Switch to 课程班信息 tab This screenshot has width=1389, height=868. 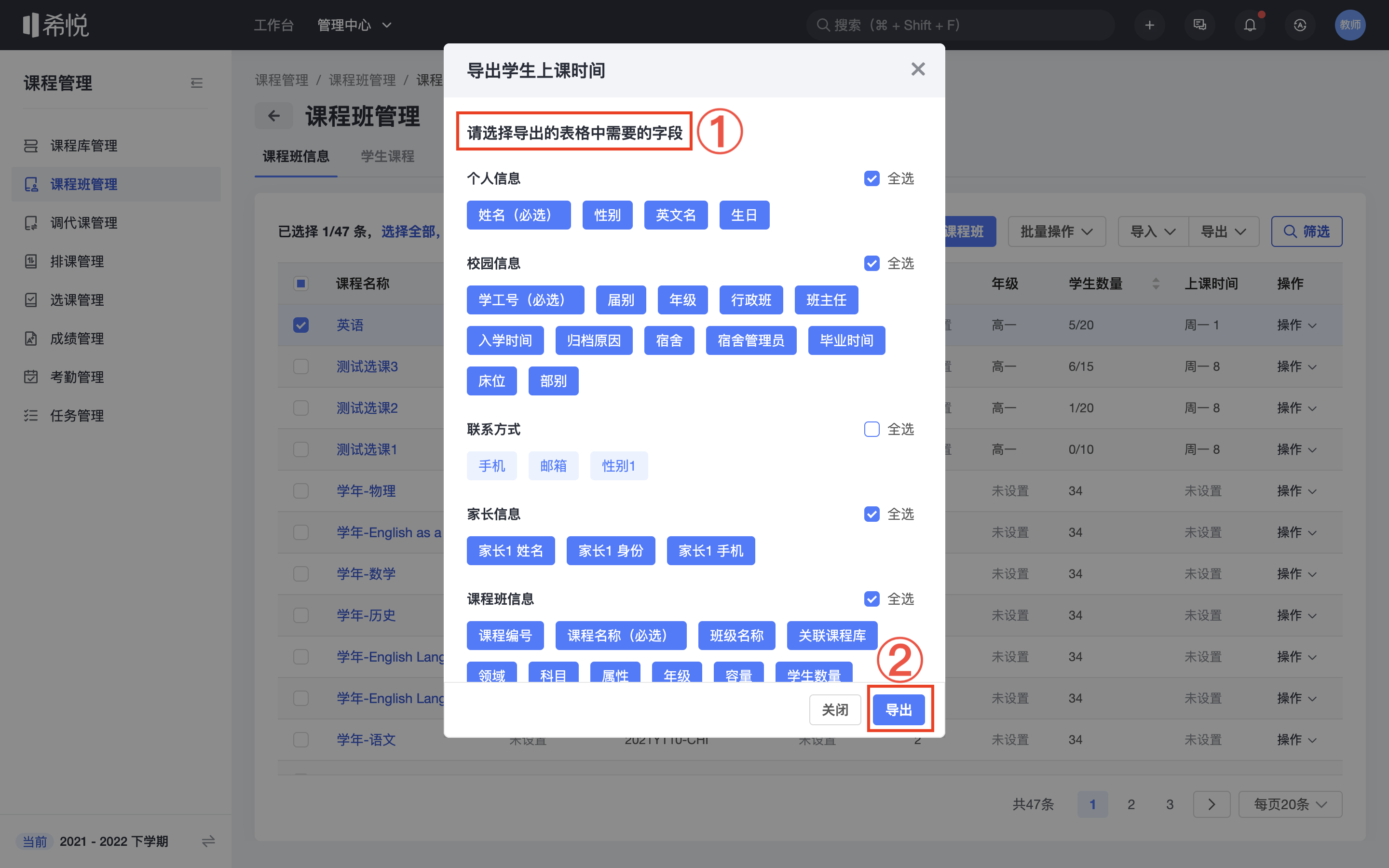[x=296, y=156]
